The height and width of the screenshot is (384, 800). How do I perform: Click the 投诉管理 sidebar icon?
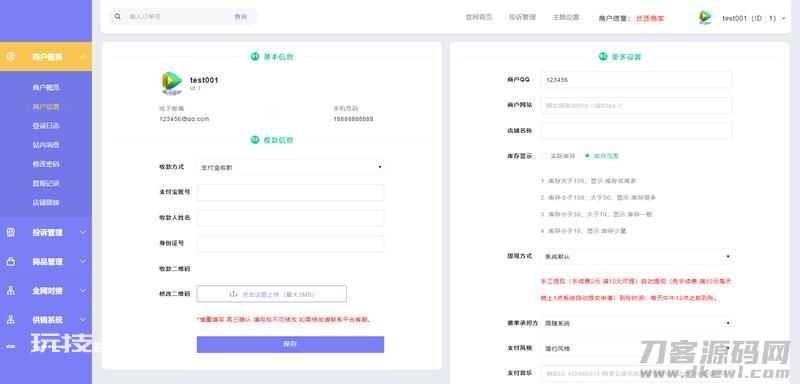click(11, 233)
